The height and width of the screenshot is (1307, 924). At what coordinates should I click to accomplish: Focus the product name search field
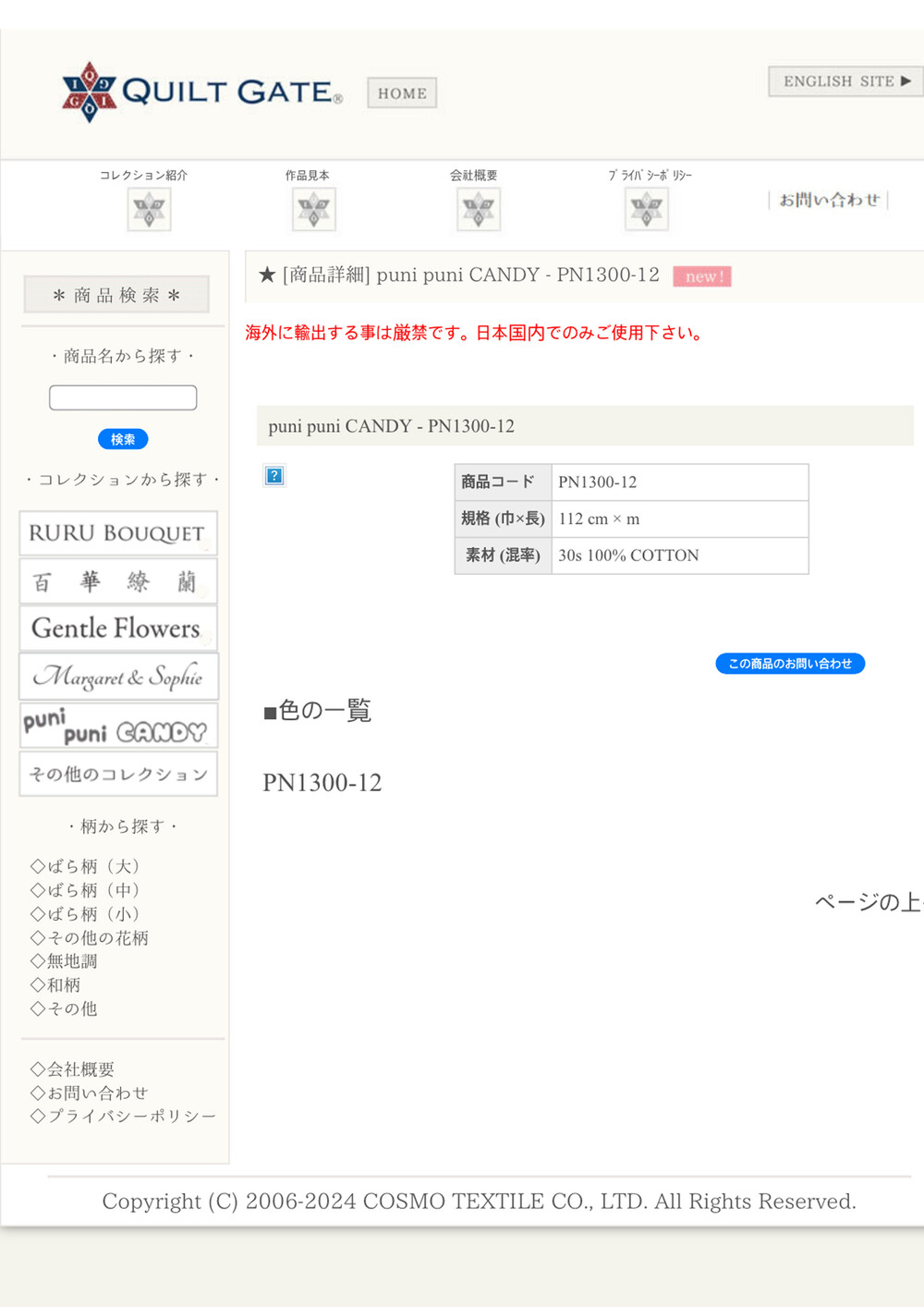coord(123,397)
